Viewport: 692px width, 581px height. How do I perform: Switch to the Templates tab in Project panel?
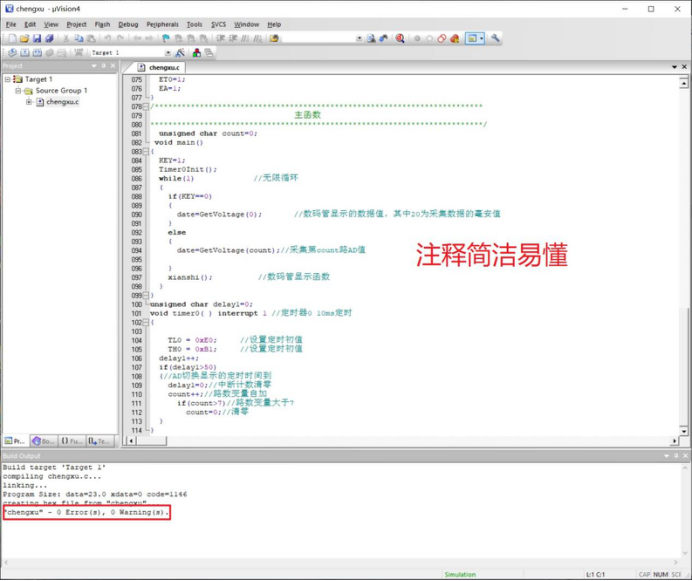point(100,441)
